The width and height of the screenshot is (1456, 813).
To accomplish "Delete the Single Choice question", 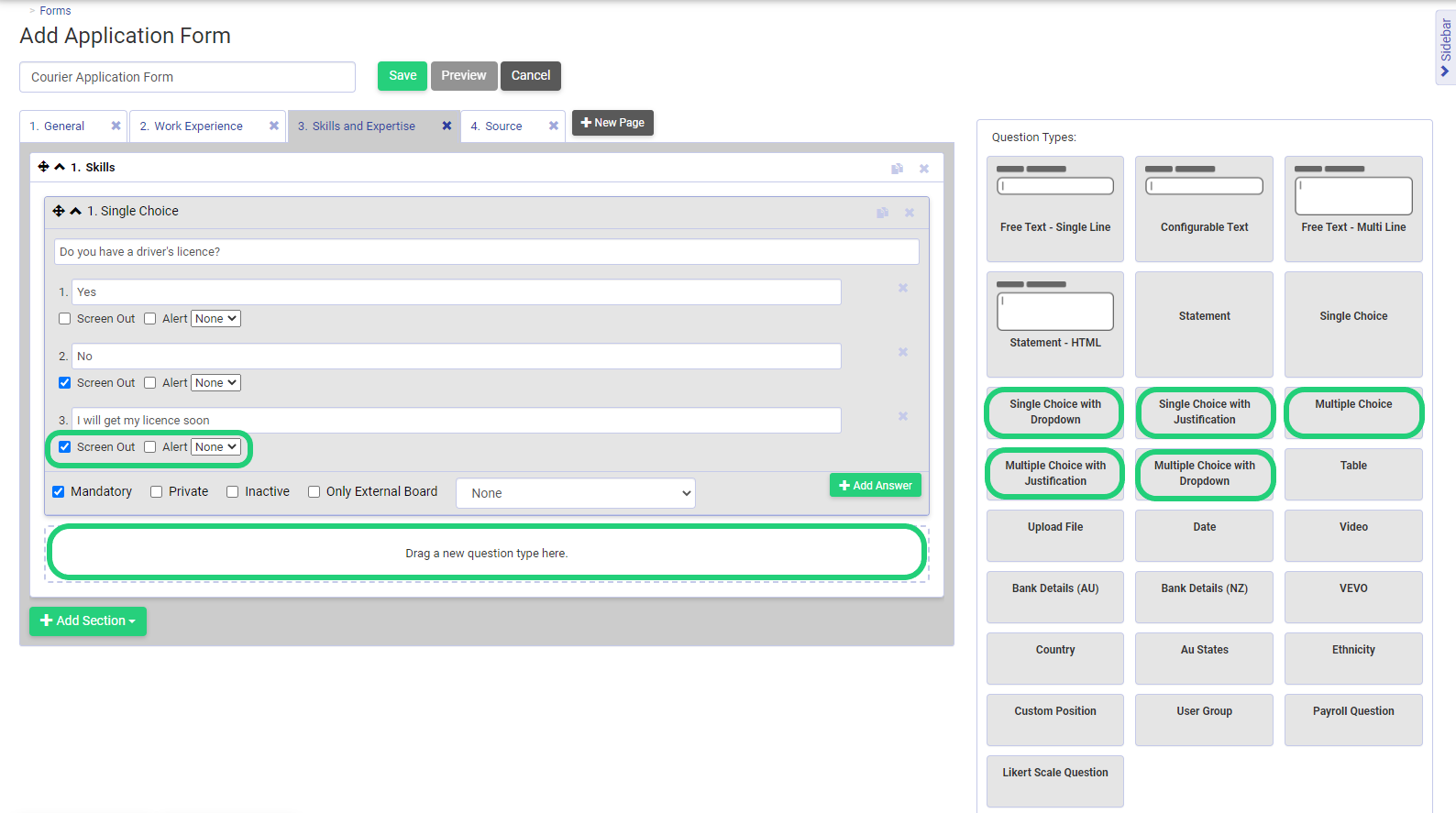I will 910,213.
